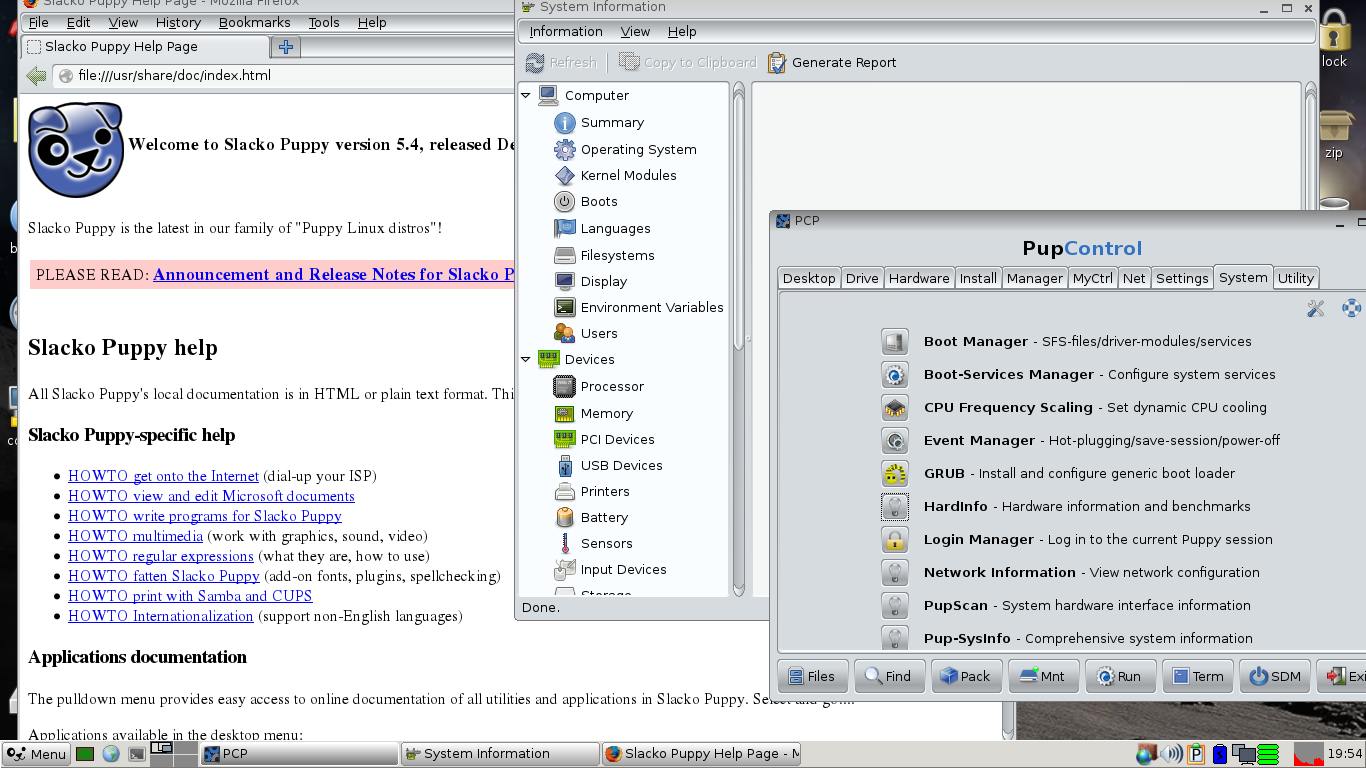Screen dimensions: 1366x768
Task: Click the Firefox back arrow button
Action: (37, 76)
